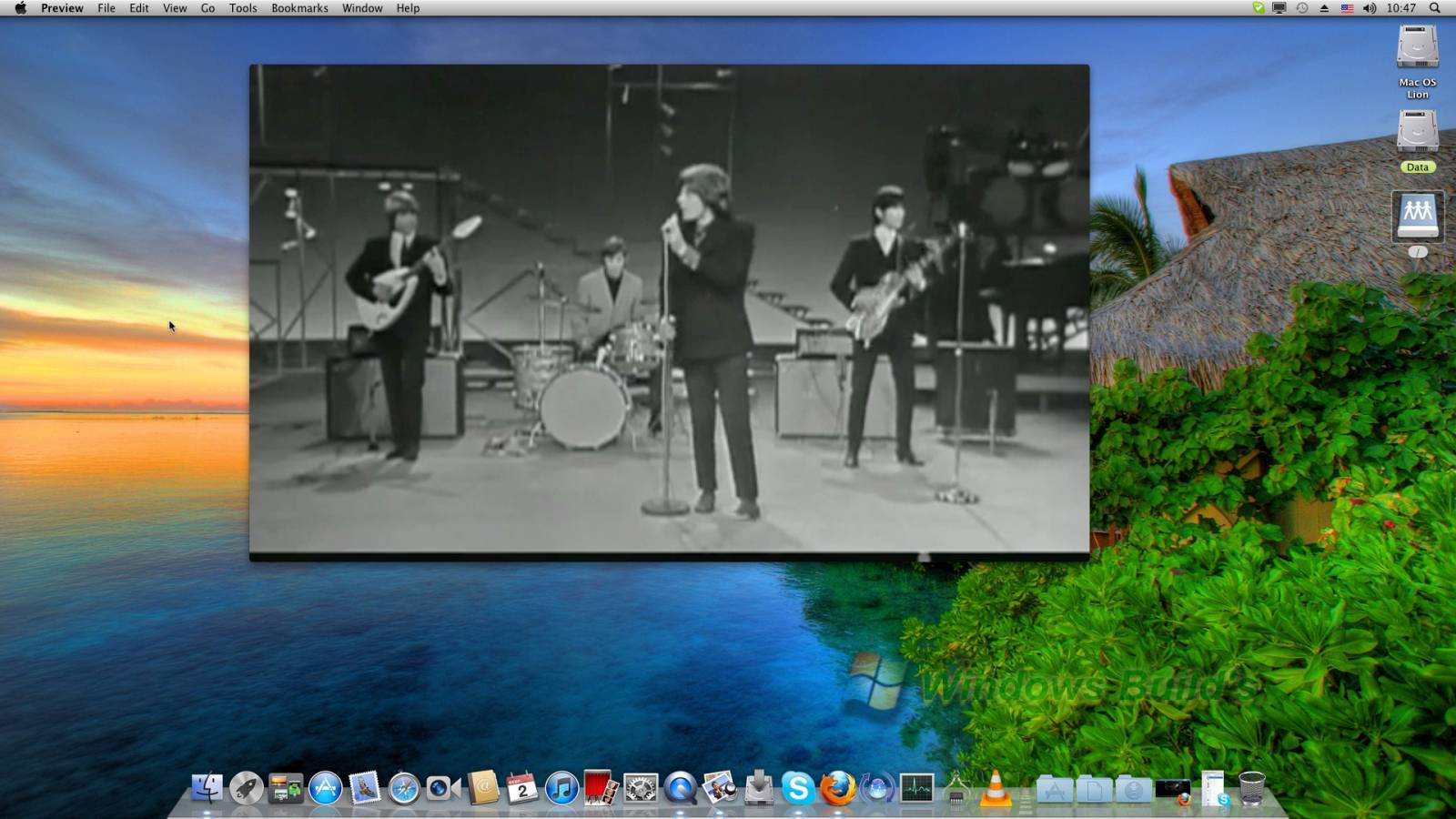Open Mail stamp icon in Dock
The image size is (1456, 819).
pos(364,787)
